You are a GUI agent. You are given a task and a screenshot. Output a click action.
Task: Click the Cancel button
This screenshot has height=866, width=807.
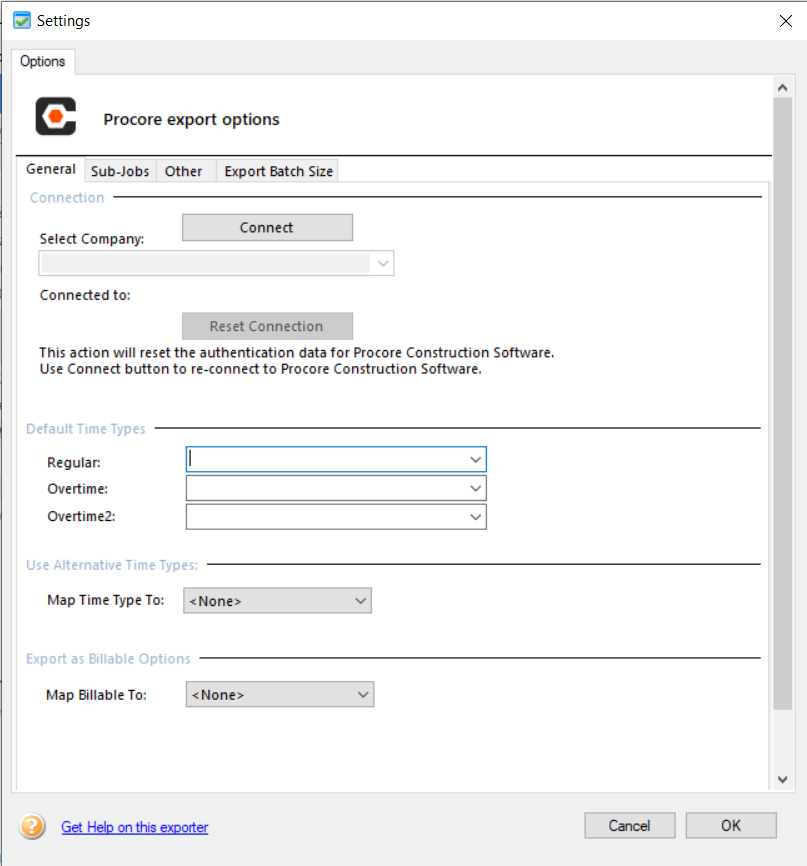(630, 826)
